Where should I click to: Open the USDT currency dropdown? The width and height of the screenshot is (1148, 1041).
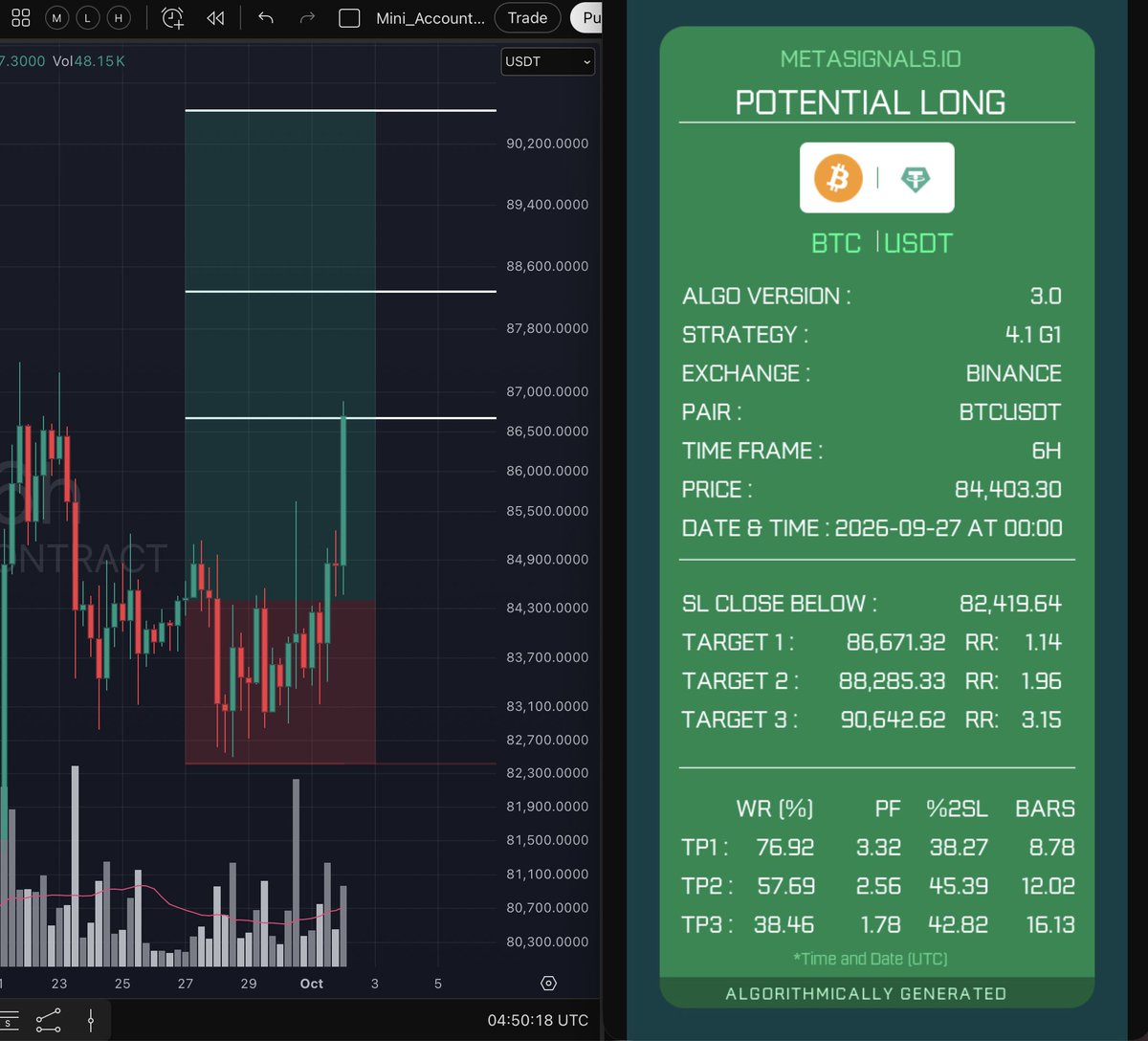point(548,61)
